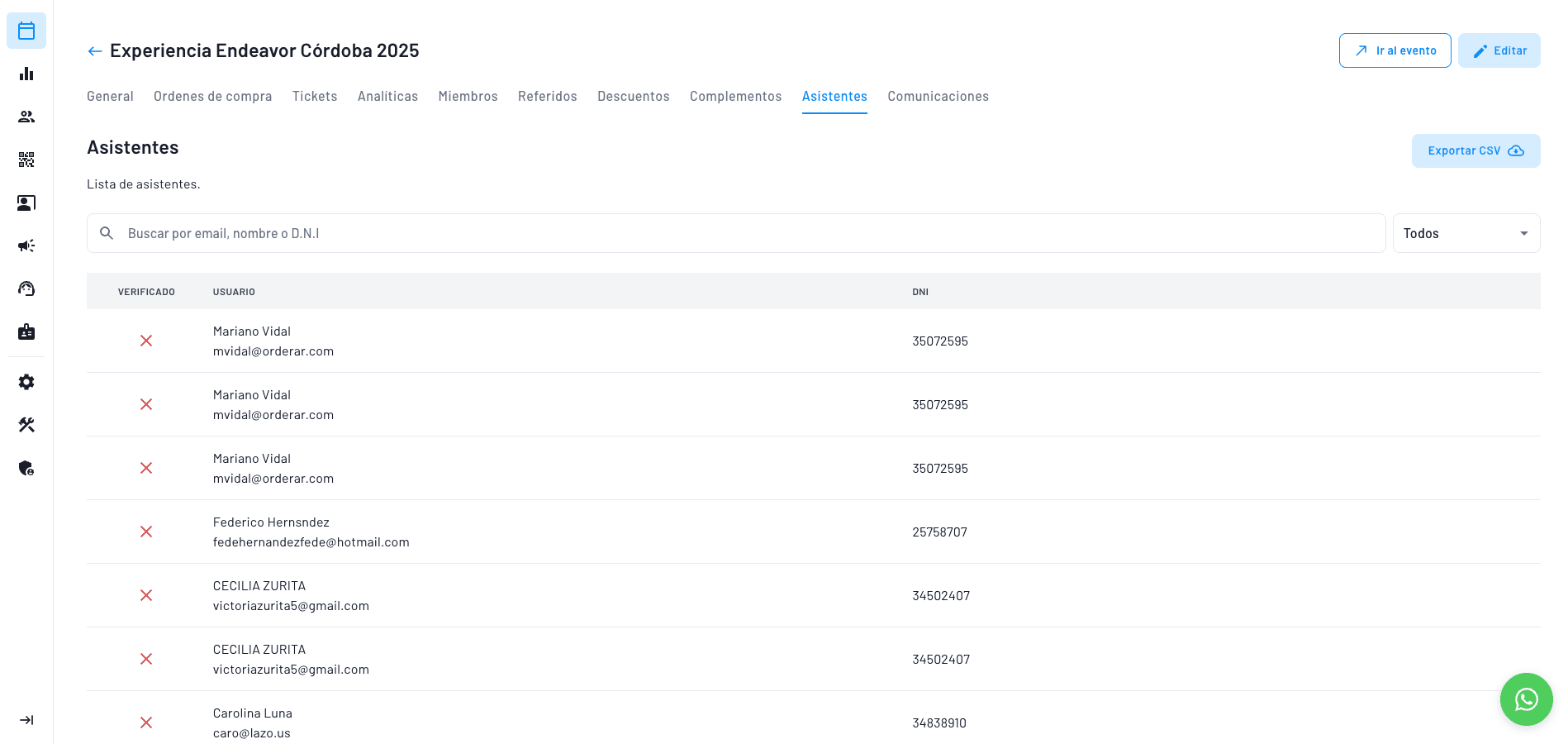Open the wrench and hammer tools icon
The image size is (1568, 744).
coord(26,425)
